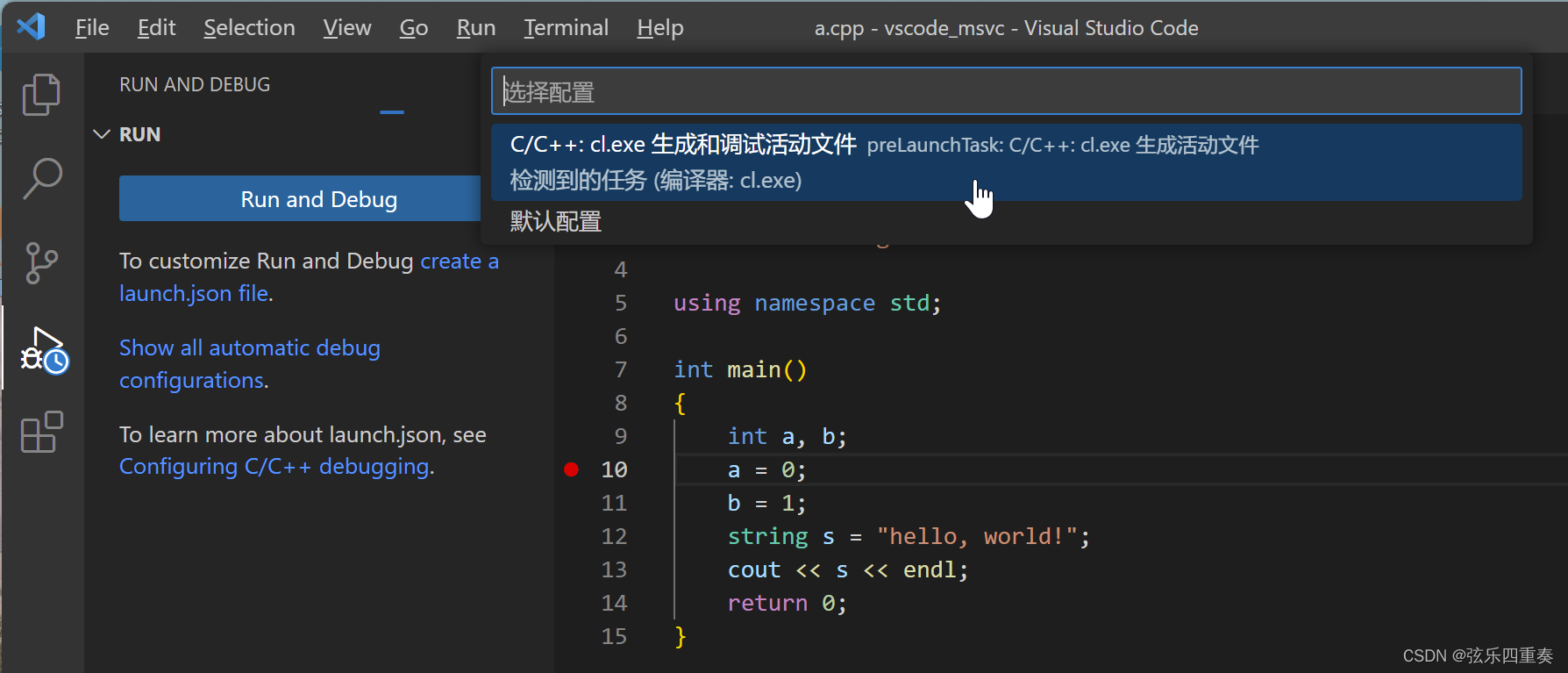Click line number 15 in gutter
The height and width of the screenshot is (673, 1568).
(614, 636)
